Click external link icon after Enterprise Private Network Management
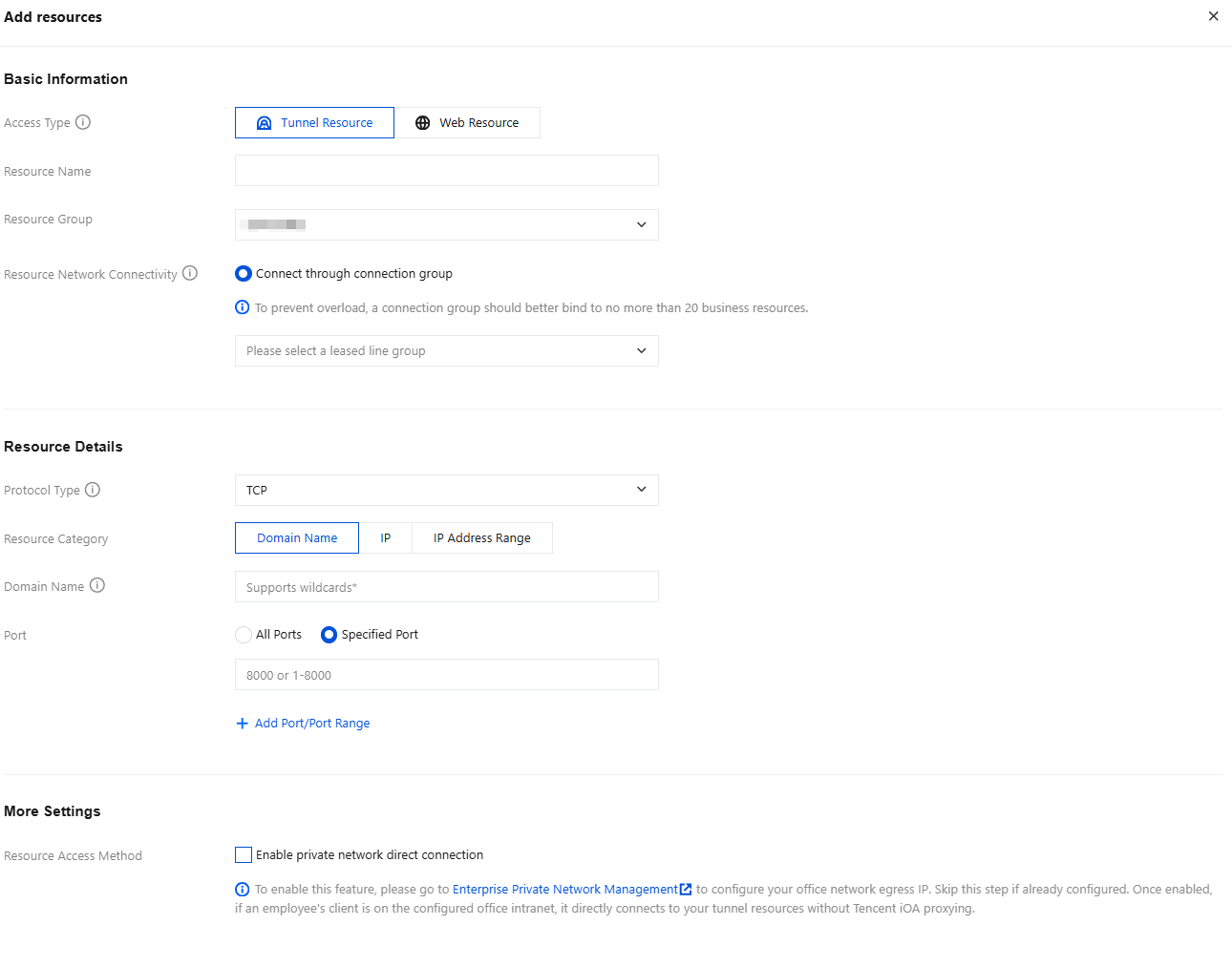Screen dimensions: 1232x967 pyautogui.click(x=686, y=890)
